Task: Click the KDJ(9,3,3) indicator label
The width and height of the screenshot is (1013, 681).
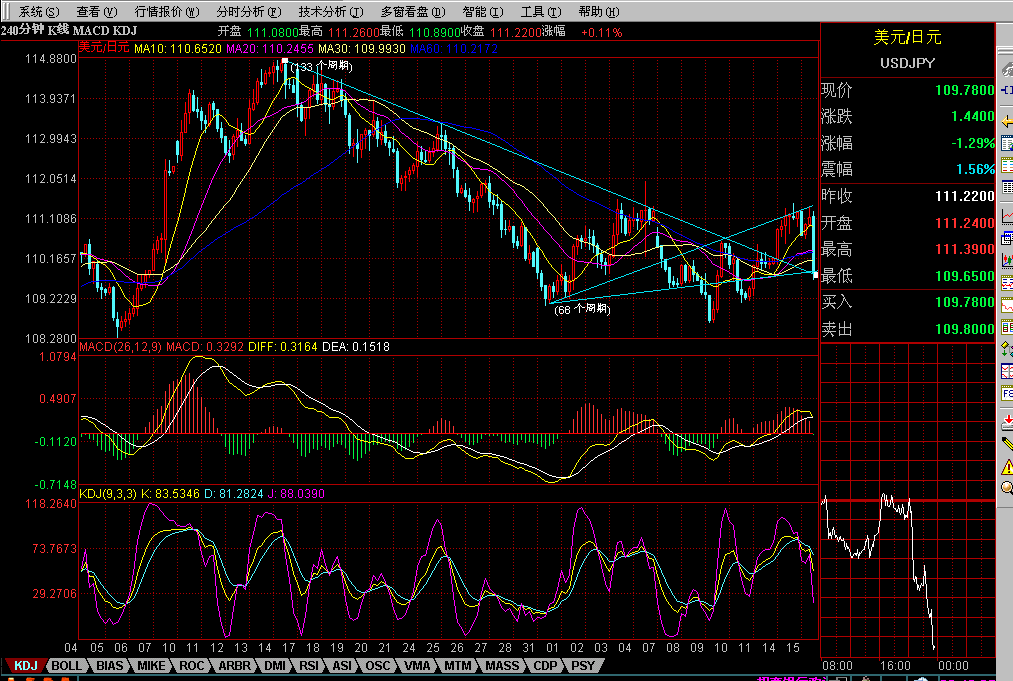Action: [x=108, y=494]
